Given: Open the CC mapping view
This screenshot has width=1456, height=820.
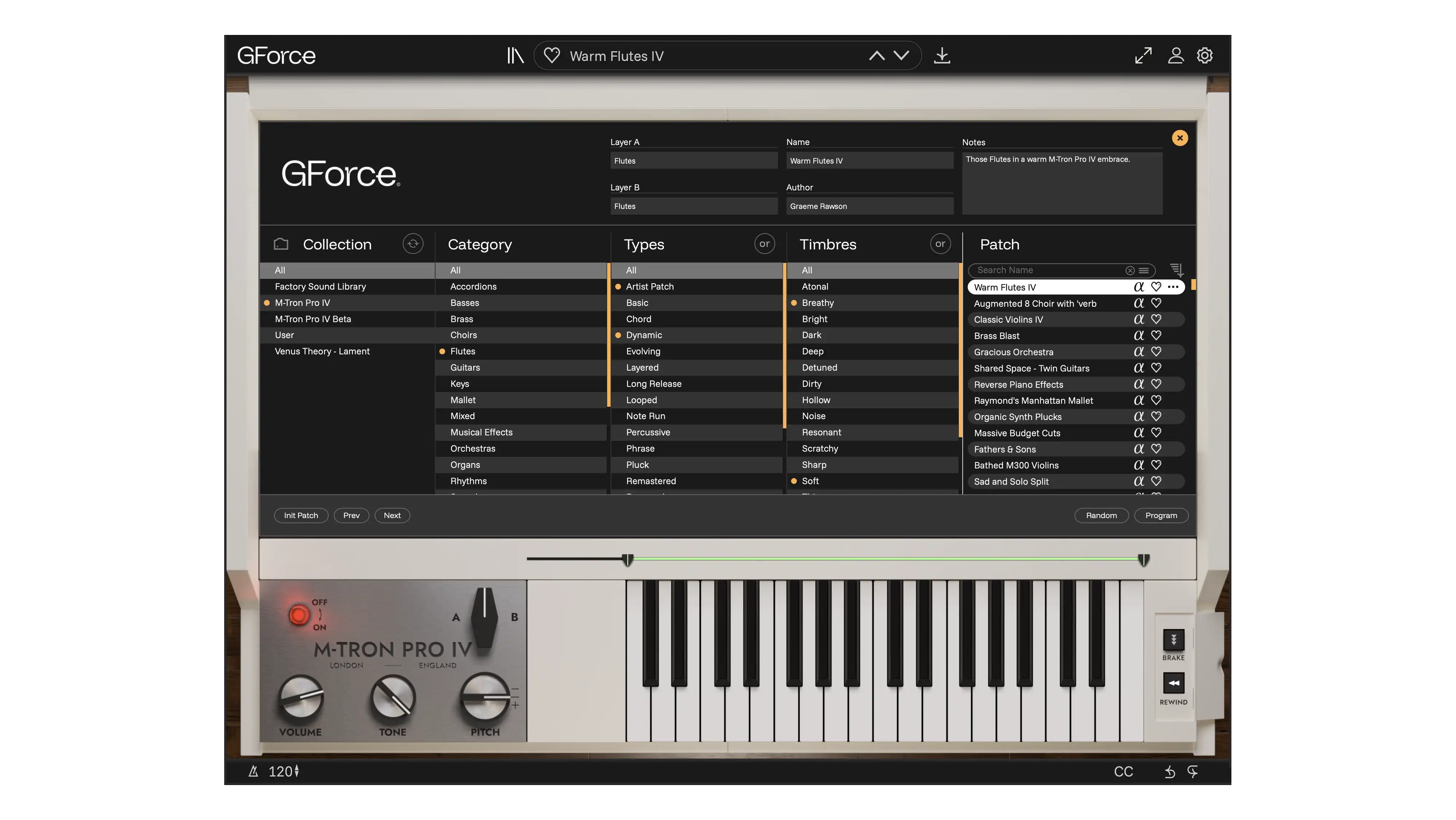Looking at the screenshot, I should [x=1123, y=771].
